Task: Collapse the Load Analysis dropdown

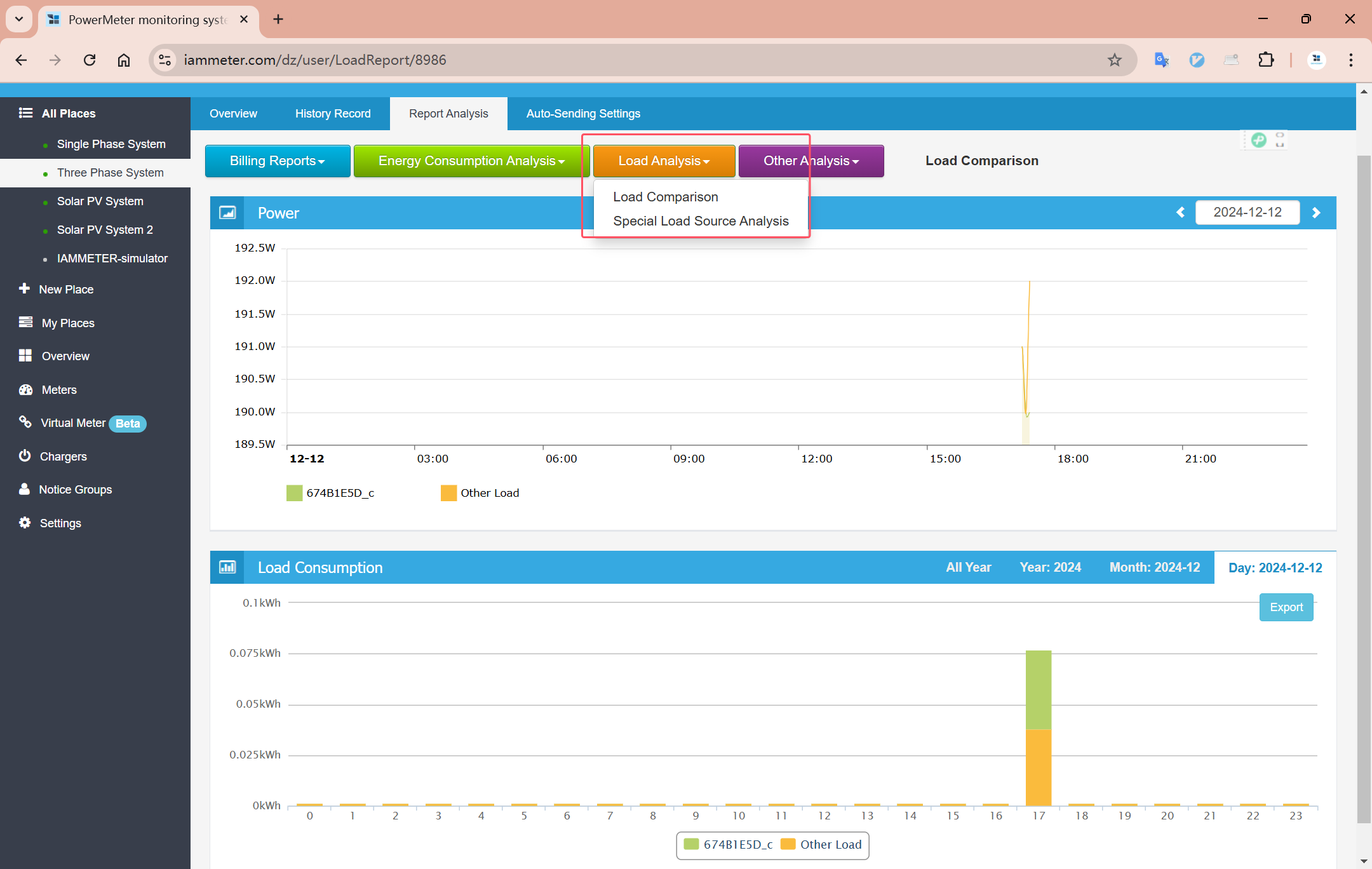Action: [664, 161]
